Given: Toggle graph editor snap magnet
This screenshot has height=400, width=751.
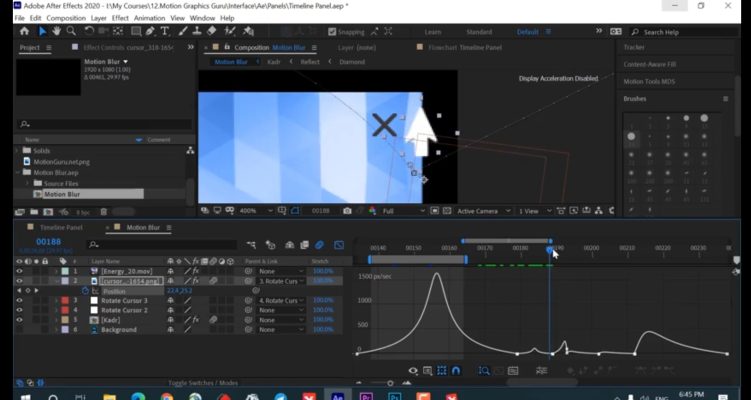Looking at the screenshot, I should coord(456,371).
